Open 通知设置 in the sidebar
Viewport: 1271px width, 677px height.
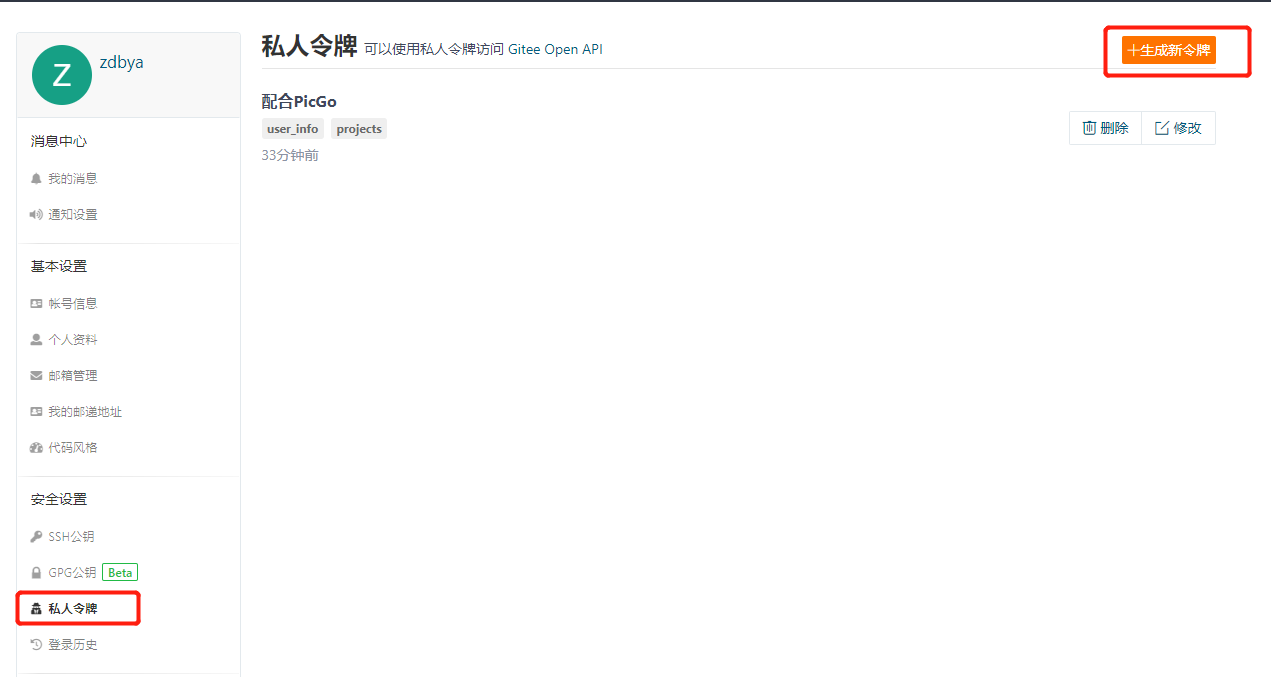coord(73,214)
